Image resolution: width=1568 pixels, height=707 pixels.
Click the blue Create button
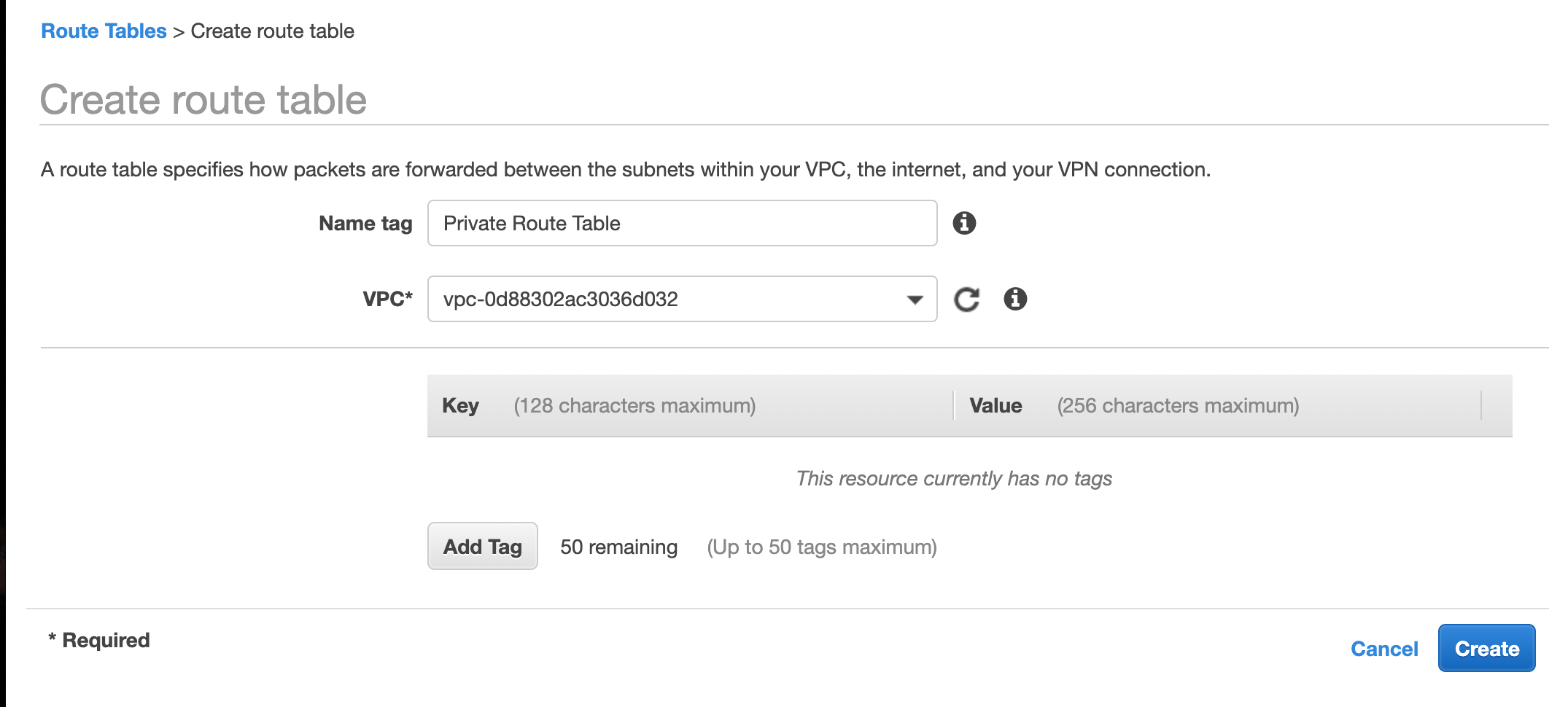1486,648
